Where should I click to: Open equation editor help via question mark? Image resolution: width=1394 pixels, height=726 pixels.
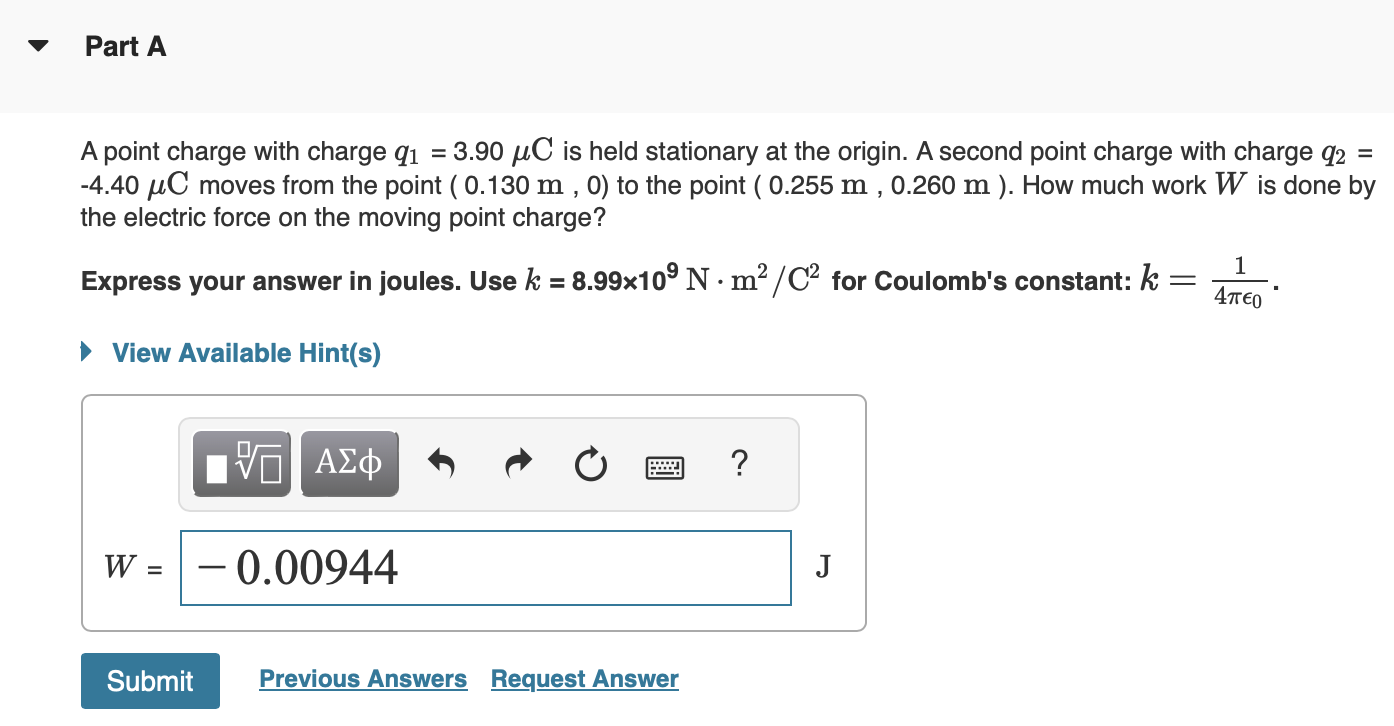pos(739,464)
